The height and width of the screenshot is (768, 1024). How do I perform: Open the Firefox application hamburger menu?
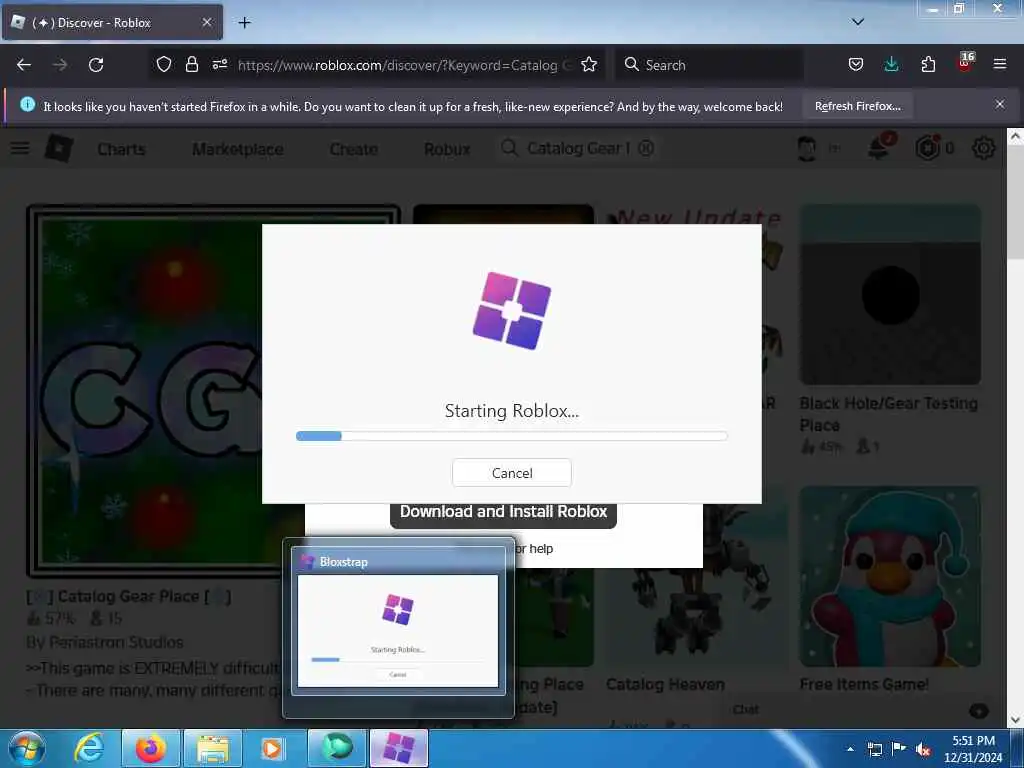[1000, 65]
